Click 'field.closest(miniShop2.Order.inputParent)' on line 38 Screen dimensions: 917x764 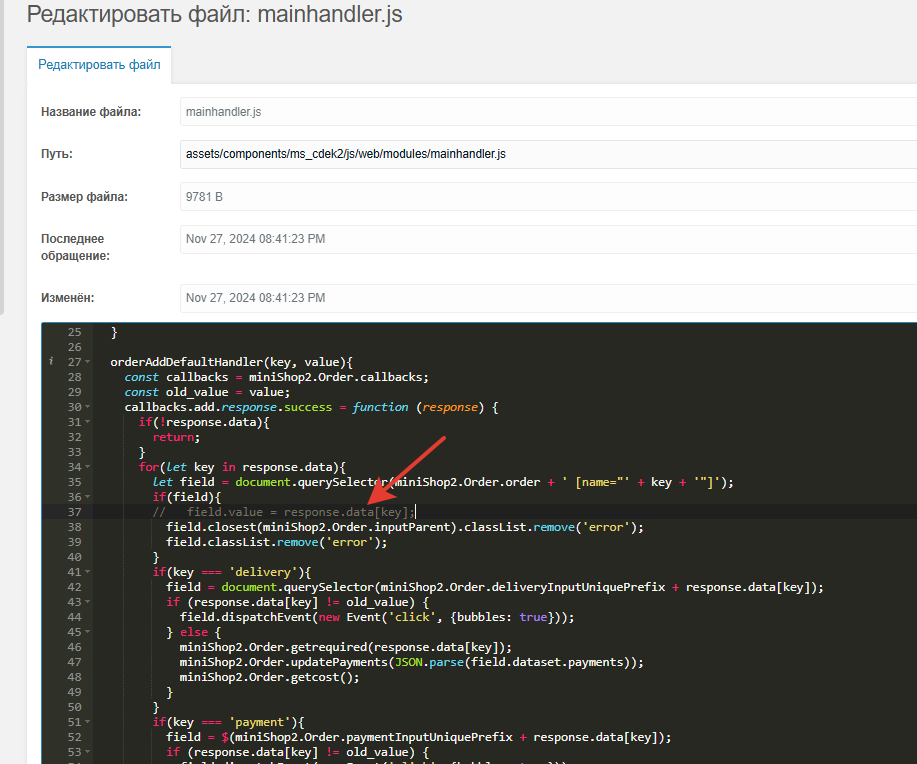pyautogui.click(x=405, y=527)
